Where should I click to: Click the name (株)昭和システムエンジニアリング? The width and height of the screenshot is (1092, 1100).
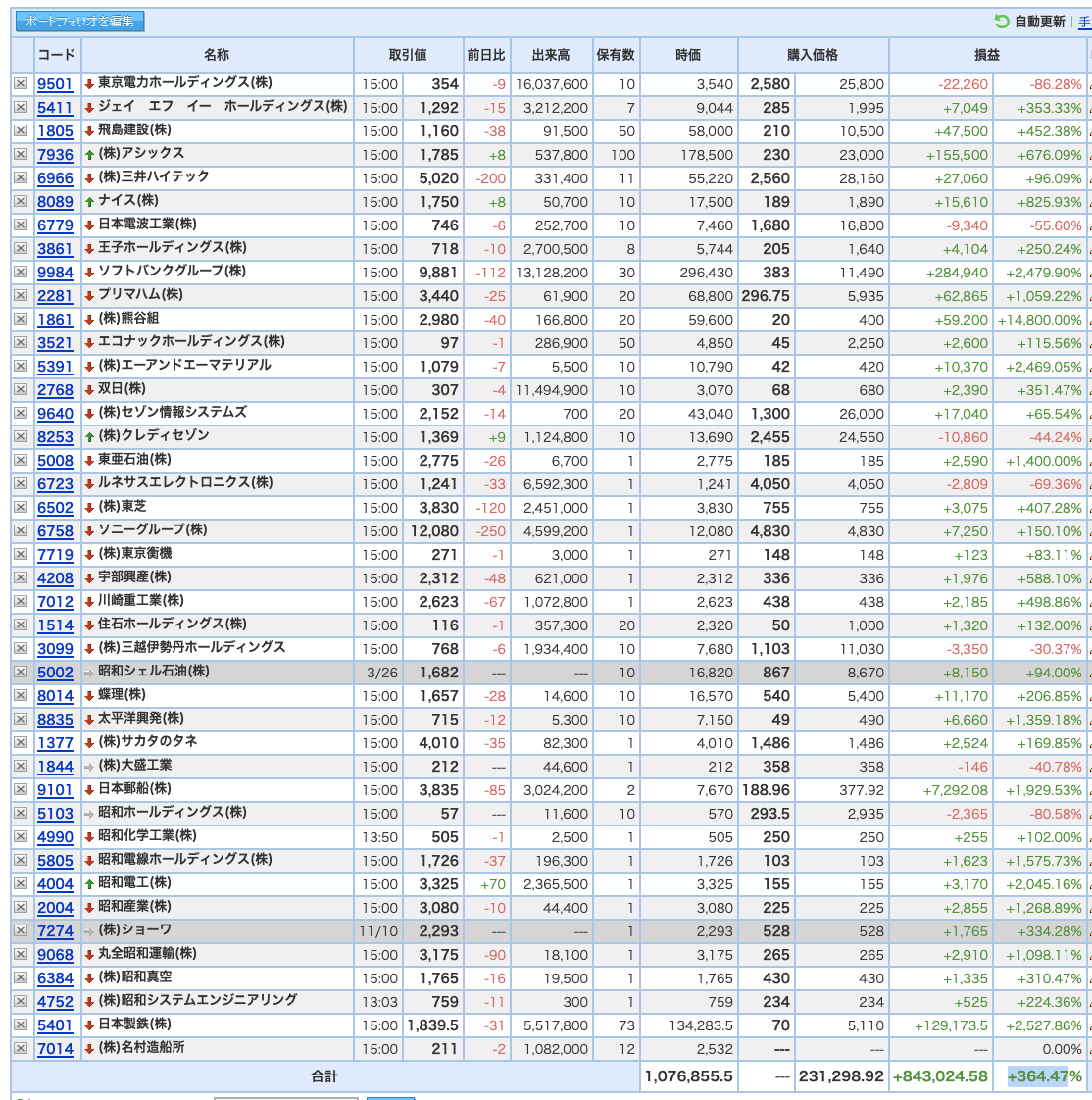tap(198, 1000)
